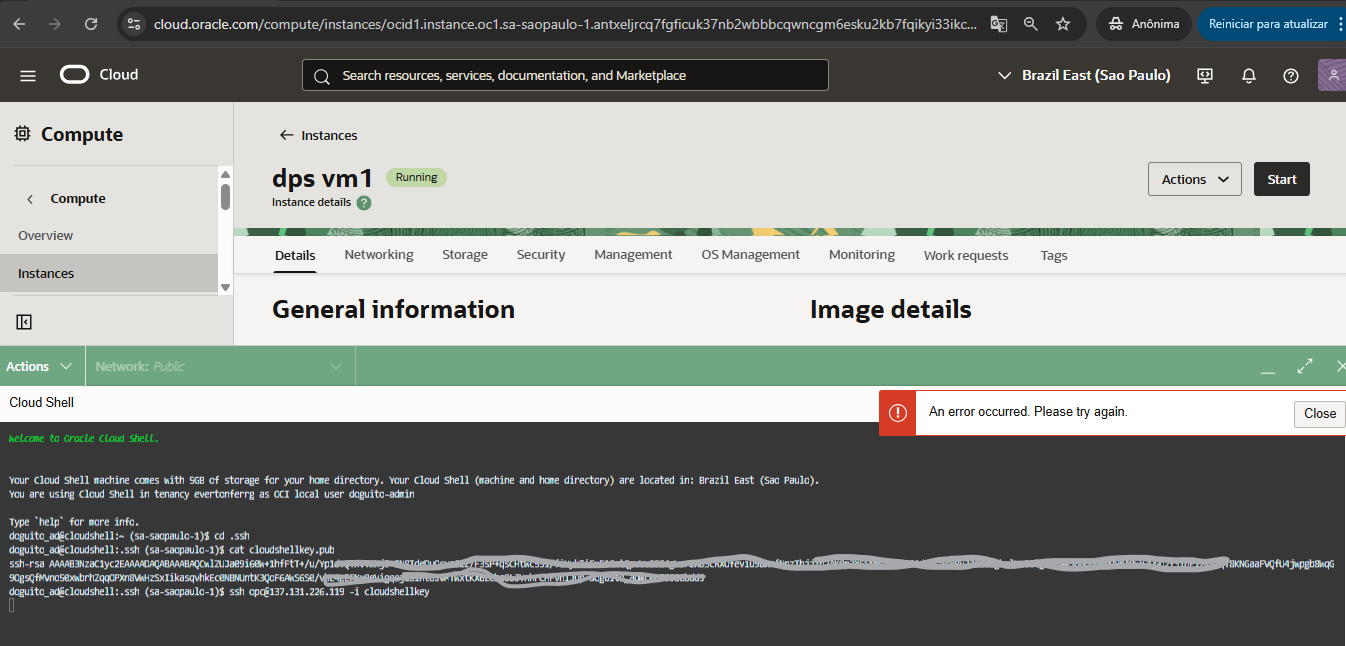Viewport: 1346px width, 646px height.
Task: Click the Compute chip icon in sidebar
Action: click(22, 134)
